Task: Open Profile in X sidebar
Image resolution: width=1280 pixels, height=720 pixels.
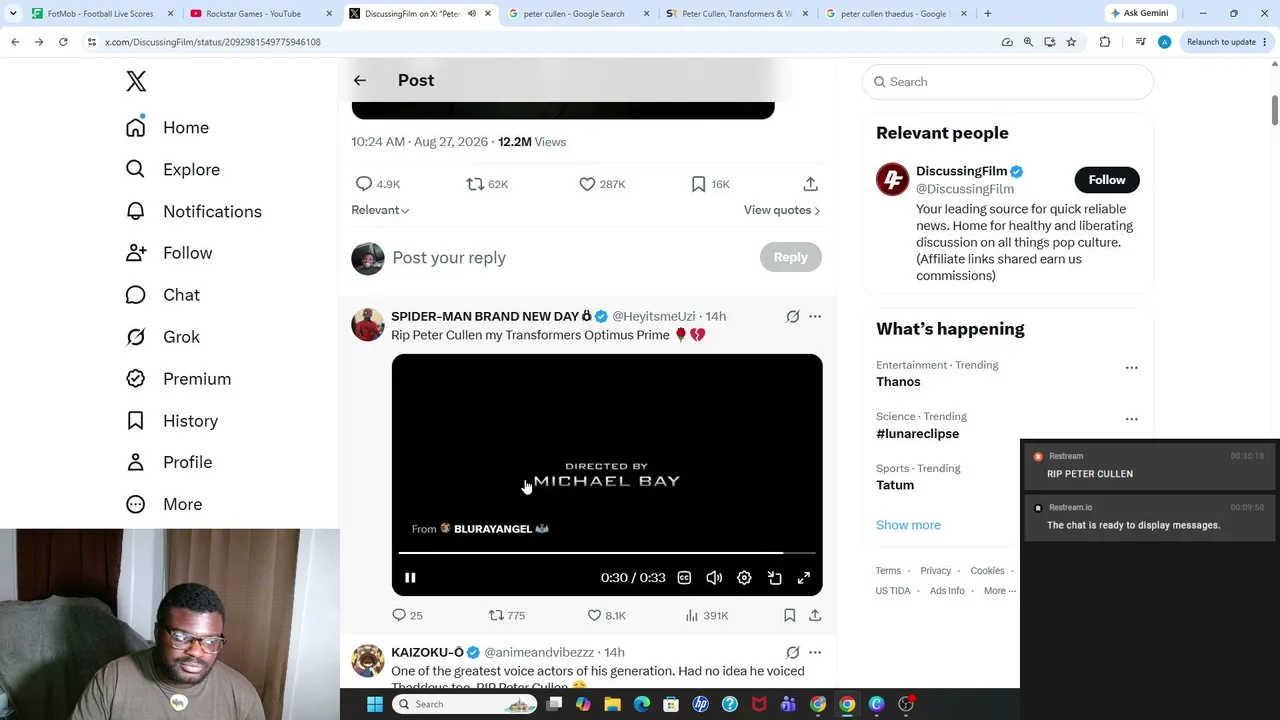Action: click(x=169, y=462)
